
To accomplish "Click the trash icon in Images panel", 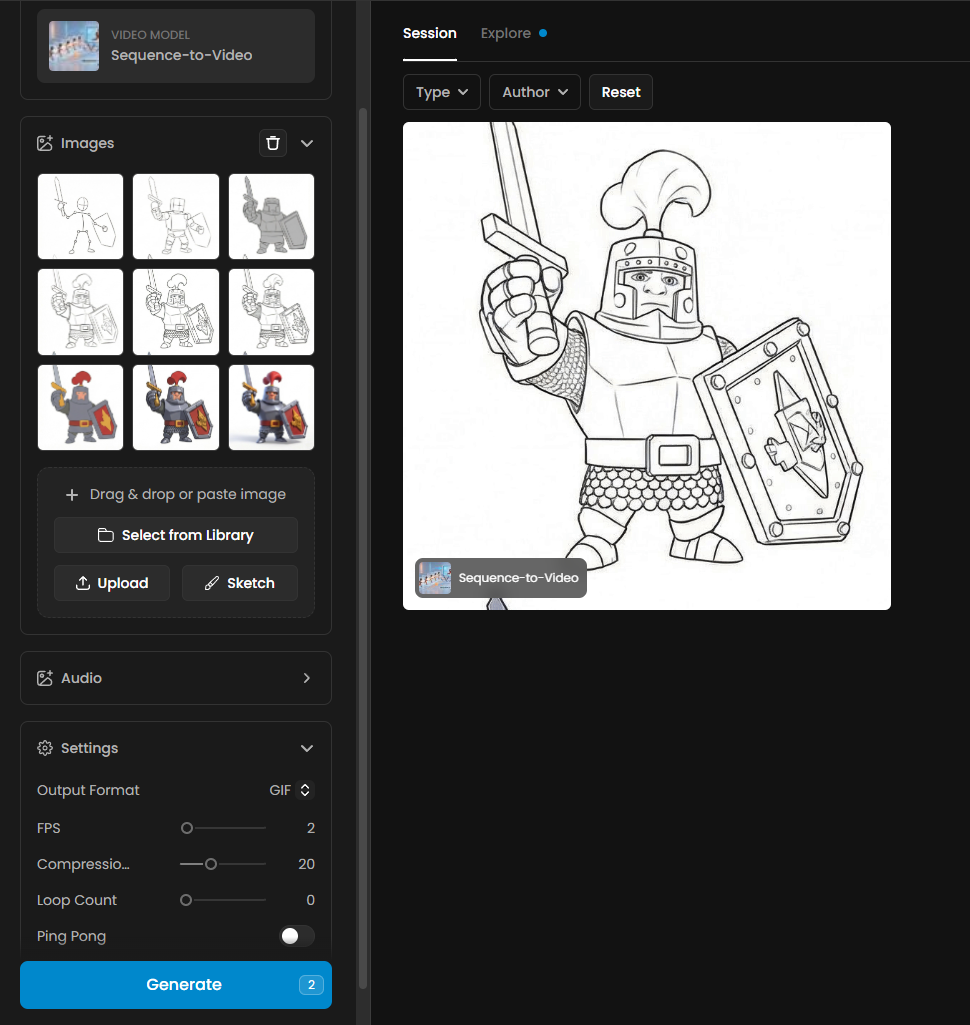I will pos(272,143).
